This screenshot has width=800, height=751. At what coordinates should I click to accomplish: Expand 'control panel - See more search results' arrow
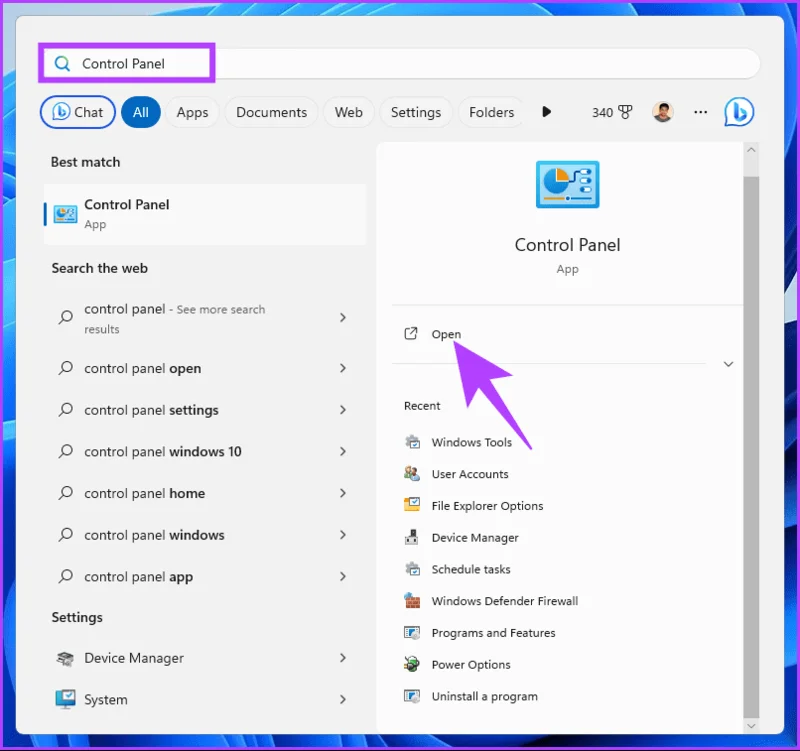click(343, 318)
